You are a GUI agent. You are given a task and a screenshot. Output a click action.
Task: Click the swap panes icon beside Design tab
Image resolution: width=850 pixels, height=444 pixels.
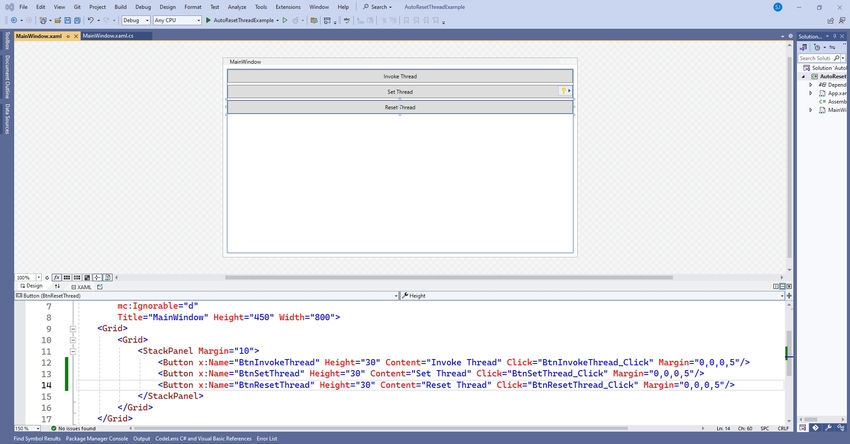pos(57,286)
